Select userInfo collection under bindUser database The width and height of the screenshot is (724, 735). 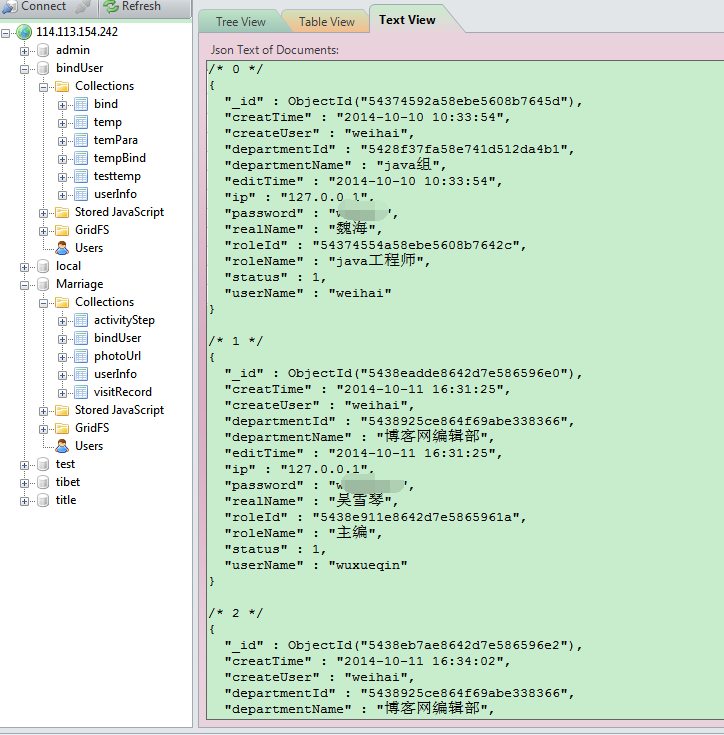click(115, 194)
